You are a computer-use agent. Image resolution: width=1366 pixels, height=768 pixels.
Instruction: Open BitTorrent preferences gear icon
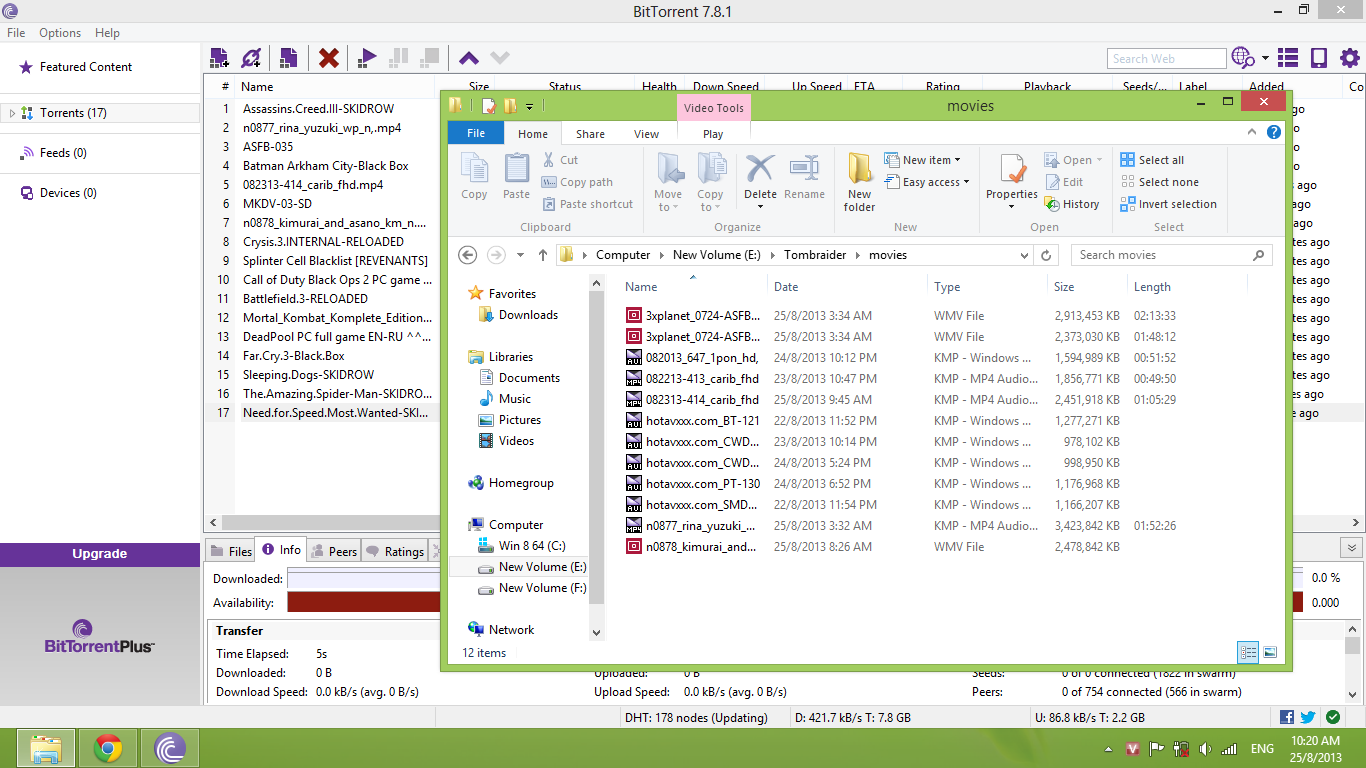(1349, 58)
